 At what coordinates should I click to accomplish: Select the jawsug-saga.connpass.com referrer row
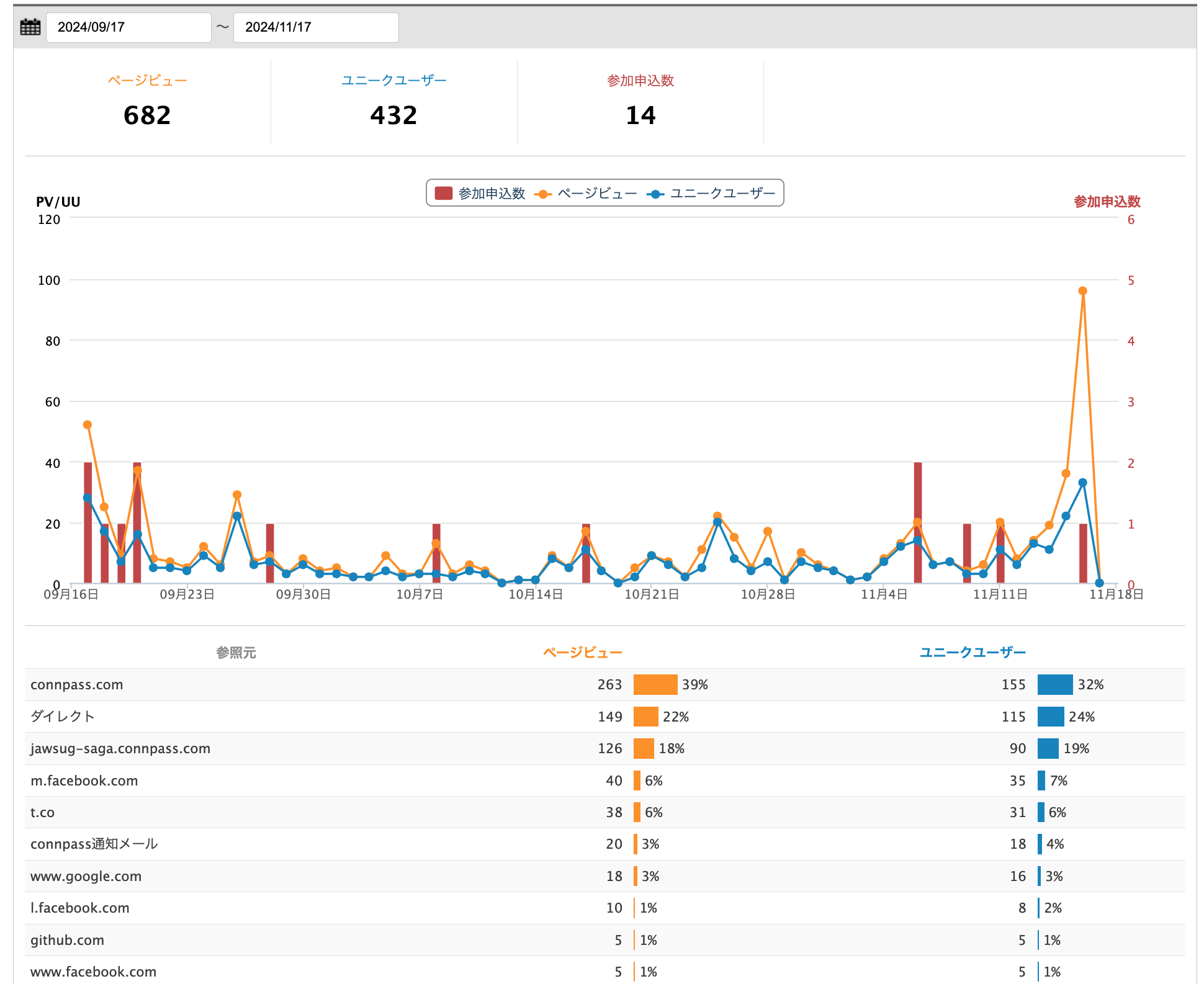pos(605,748)
